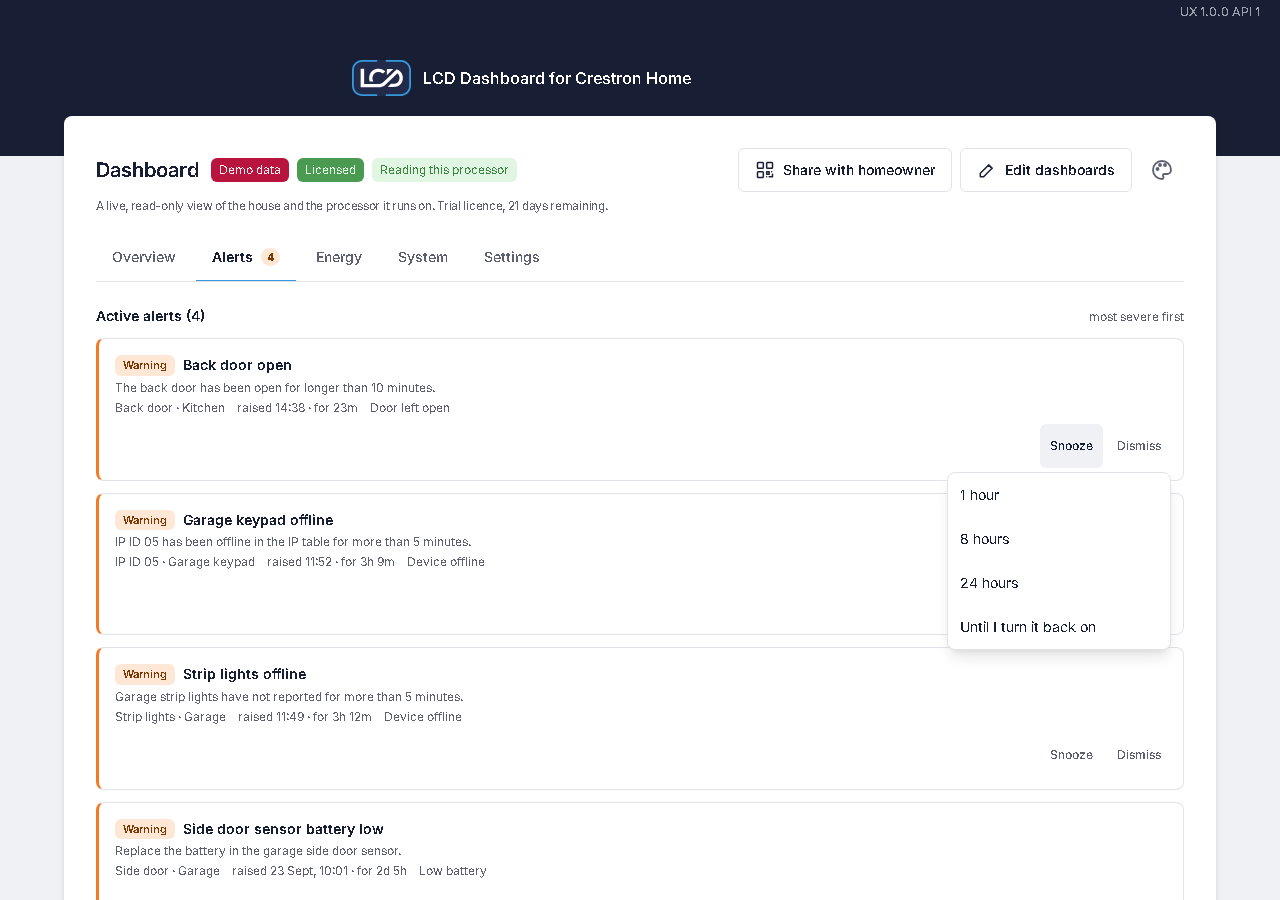Viewport: 1280px width, 900px height.
Task: Select 24 hours snooze option
Action: point(1059,583)
